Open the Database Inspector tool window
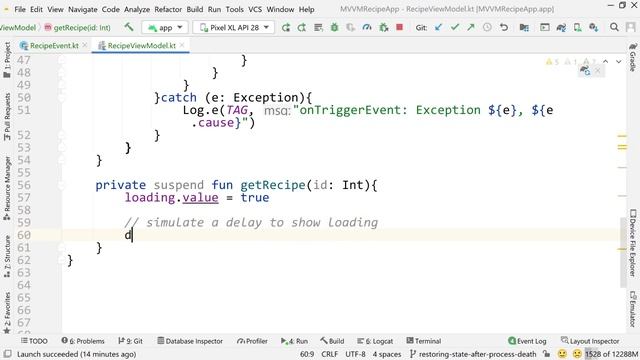 [x=190, y=341]
